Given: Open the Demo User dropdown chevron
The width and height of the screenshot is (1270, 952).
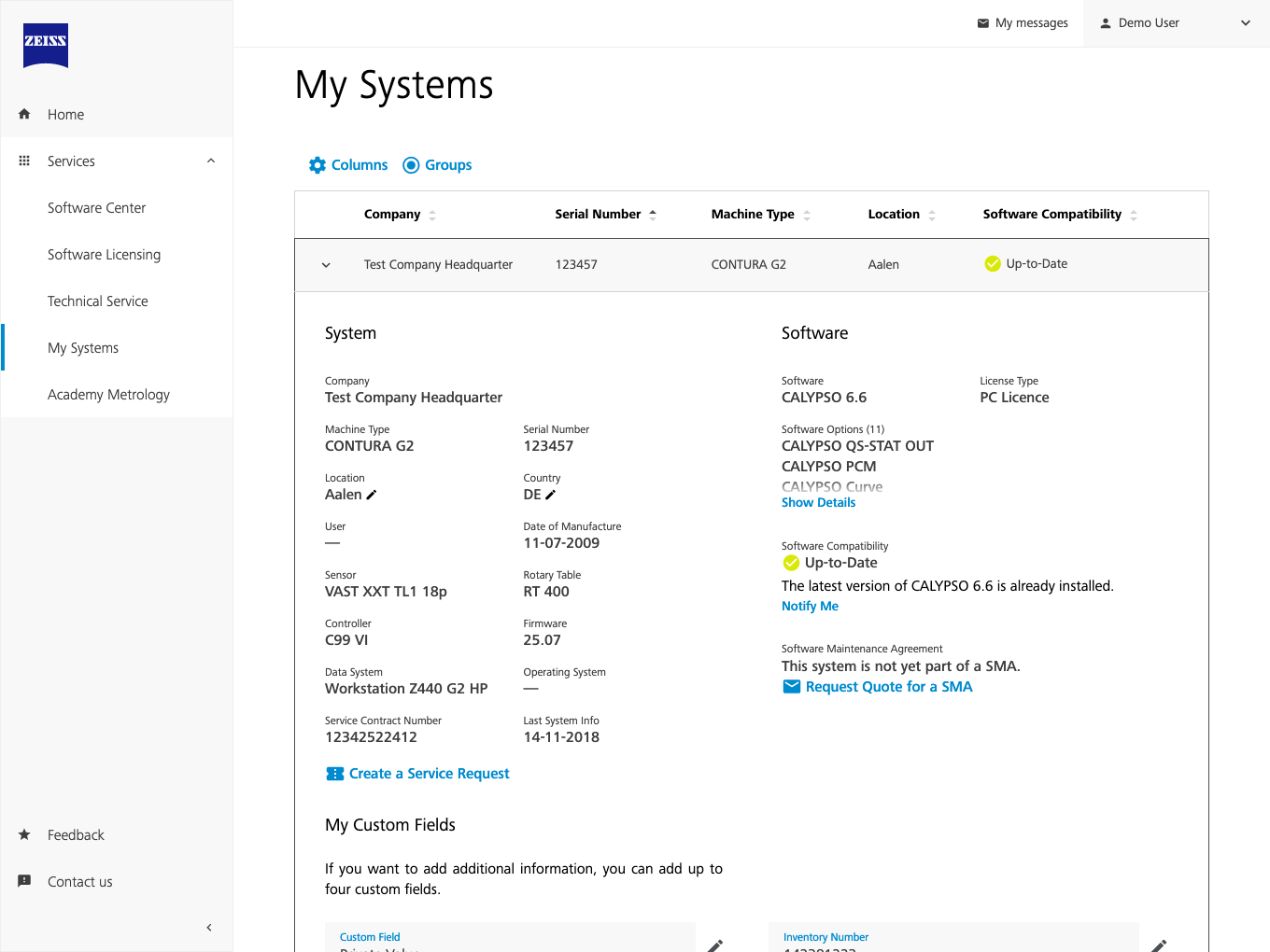Looking at the screenshot, I should pos(1246,23).
